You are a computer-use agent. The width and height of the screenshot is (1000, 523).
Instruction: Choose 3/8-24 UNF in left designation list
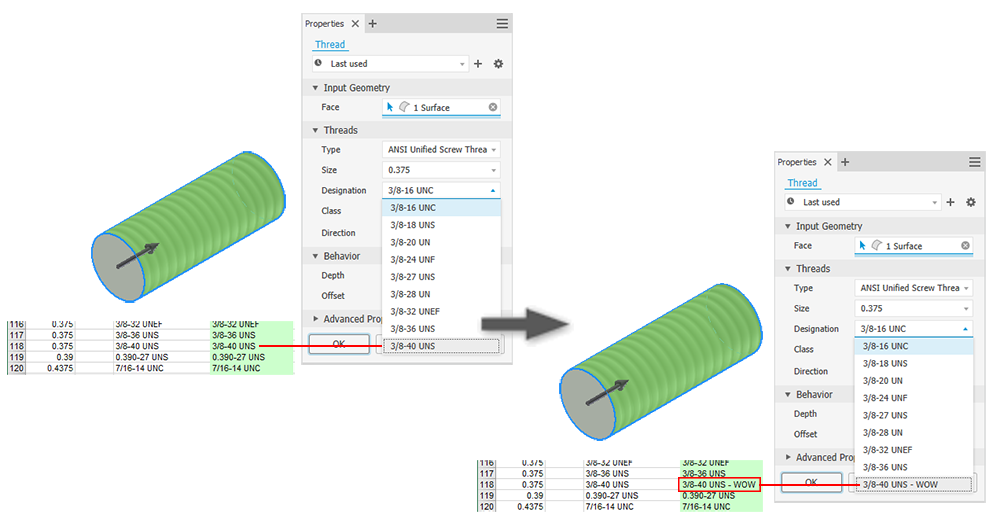pos(441,260)
